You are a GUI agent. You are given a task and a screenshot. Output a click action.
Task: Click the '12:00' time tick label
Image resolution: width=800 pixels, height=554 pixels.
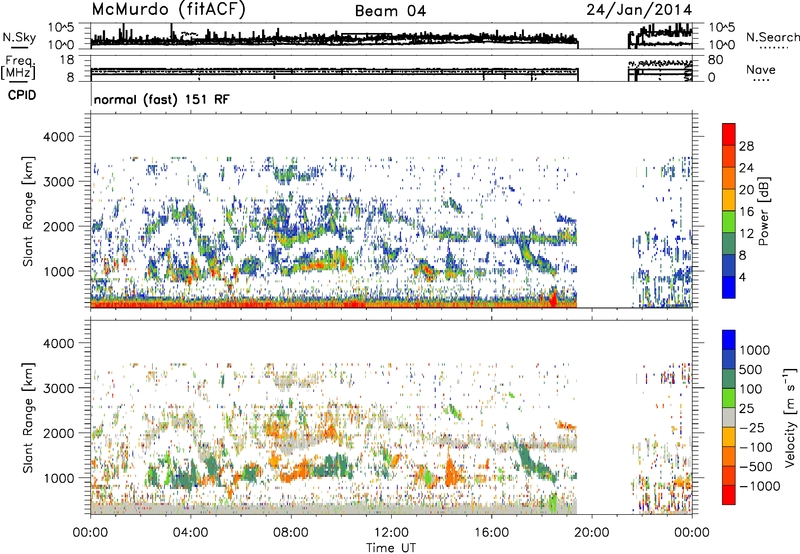coord(391,533)
